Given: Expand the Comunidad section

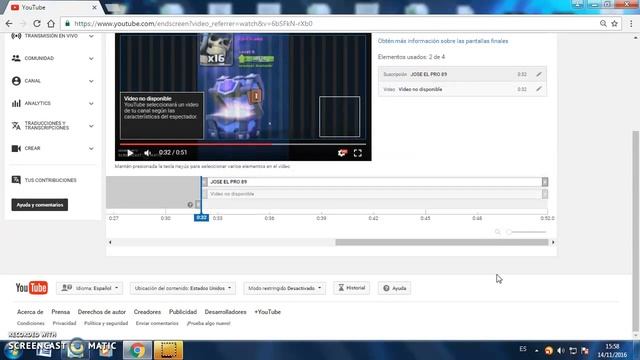Looking at the screenshot, I should click(91, 58).
